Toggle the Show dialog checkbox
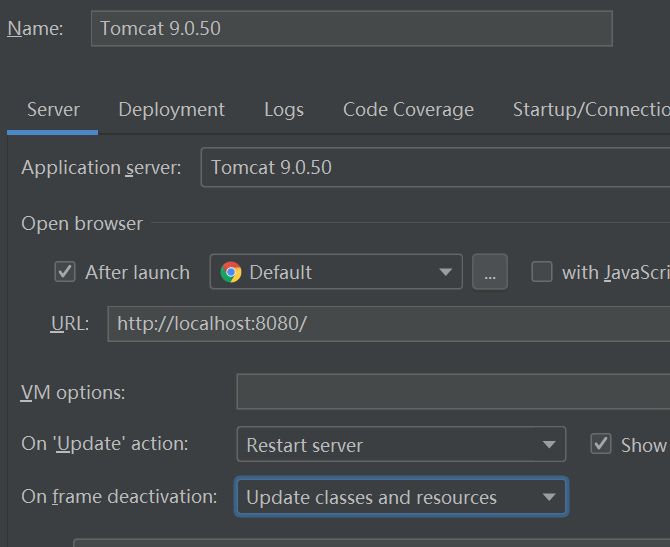This screenshot has width=670, height=547. [601, 444]
